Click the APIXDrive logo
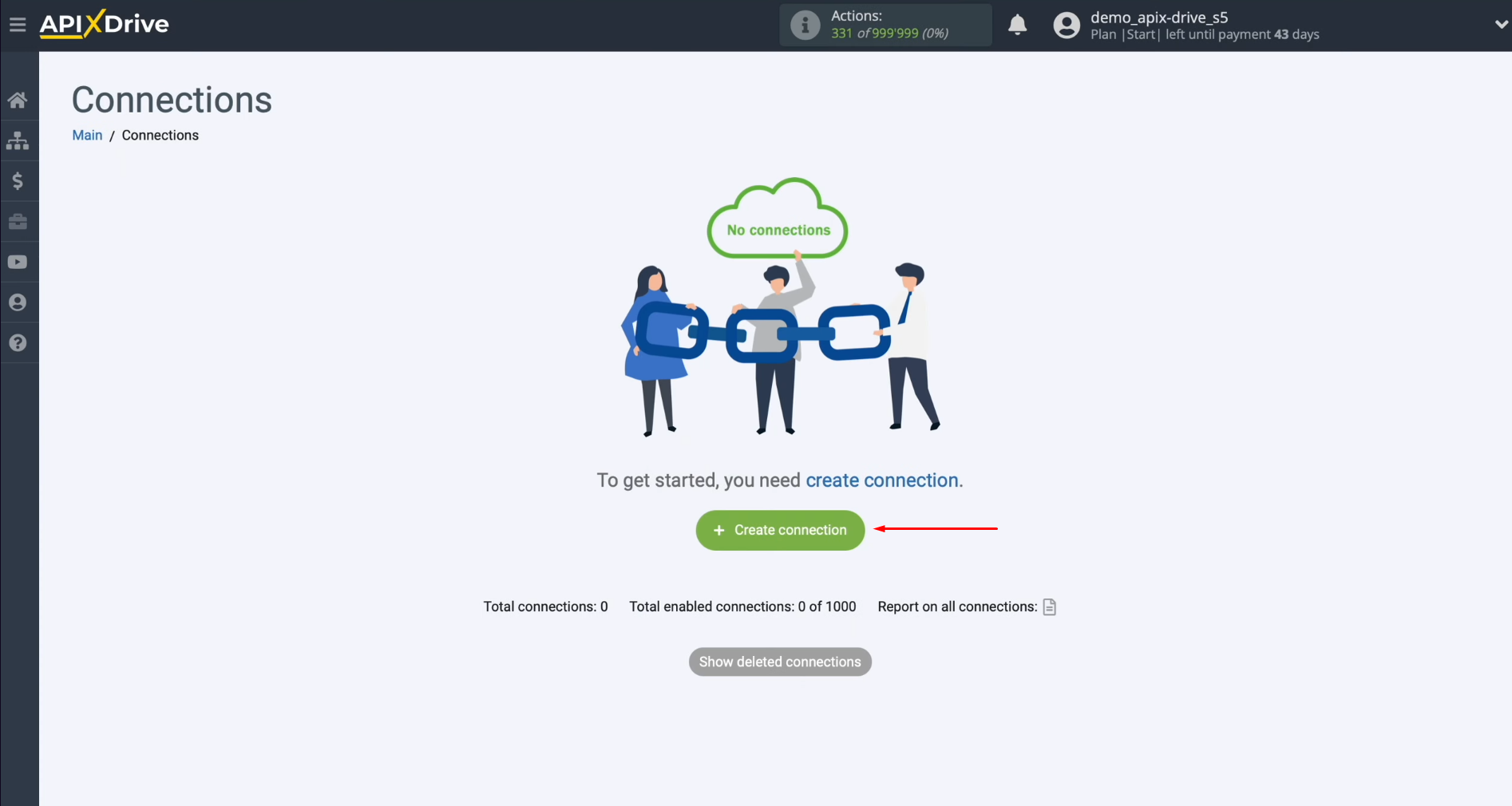1512x806 pixels. coord(104,24)
